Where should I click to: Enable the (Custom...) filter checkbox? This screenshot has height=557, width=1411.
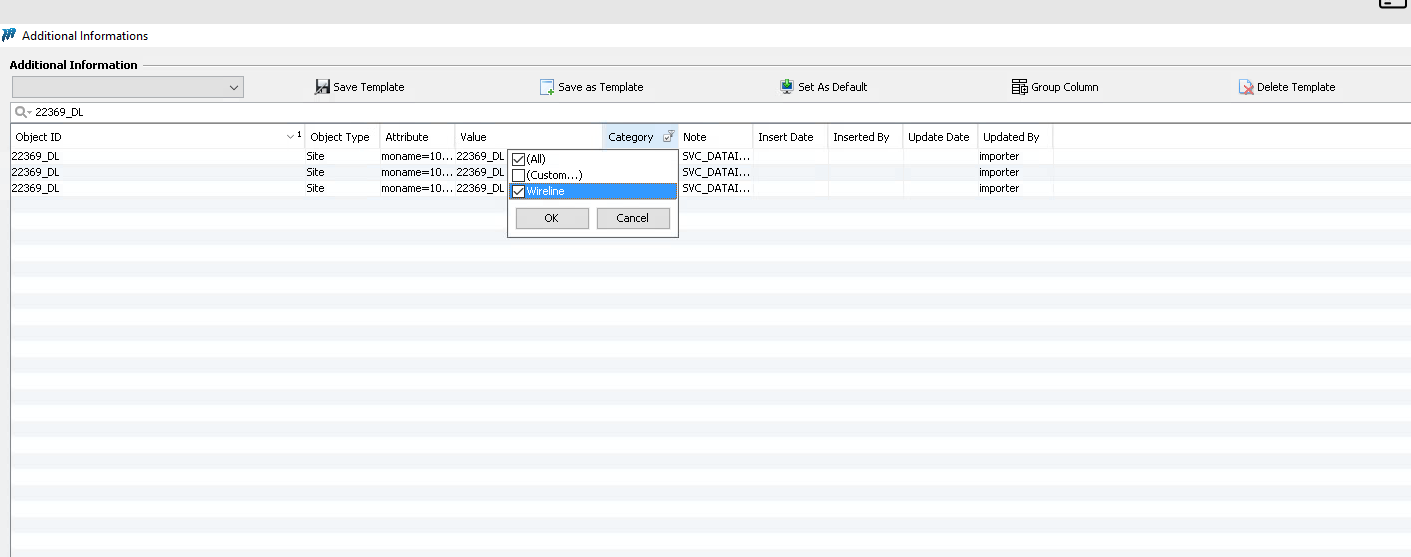pos(518,175)
